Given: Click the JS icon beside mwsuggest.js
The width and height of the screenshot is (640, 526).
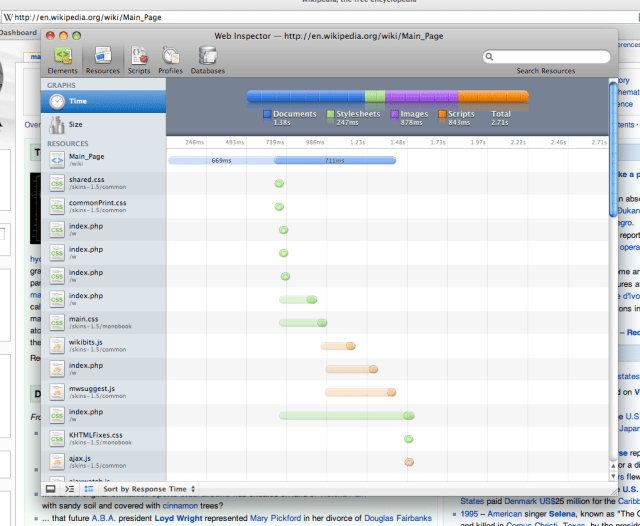Looking at the screenshot, I should [x=57, y=393].
